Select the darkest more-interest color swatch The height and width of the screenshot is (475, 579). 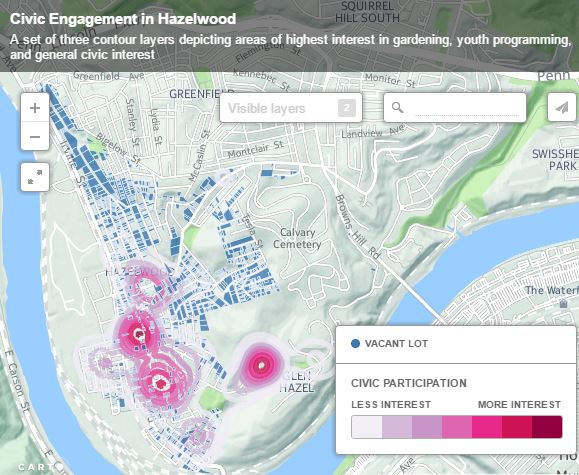[547, 427]
